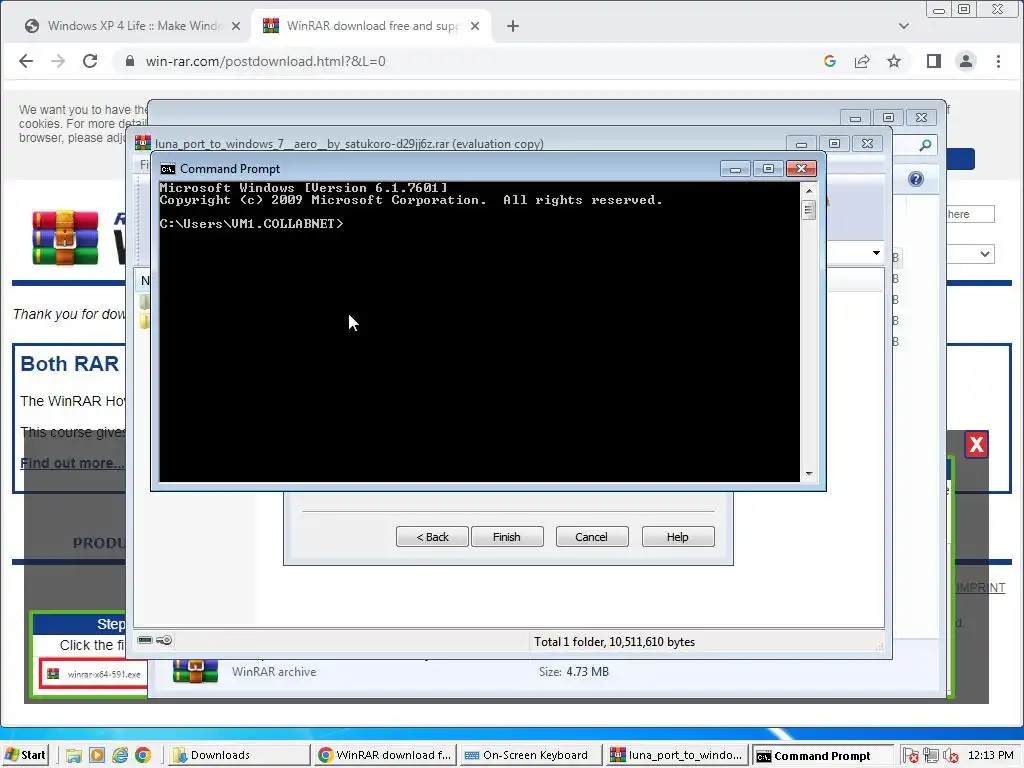Click the disk icon in the WinRAR status bar
Viewport: 1024px width, 768px height.
tap(145, 640)
